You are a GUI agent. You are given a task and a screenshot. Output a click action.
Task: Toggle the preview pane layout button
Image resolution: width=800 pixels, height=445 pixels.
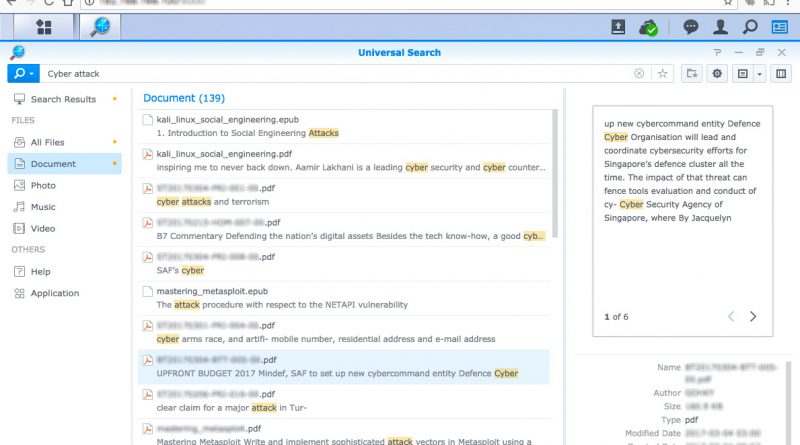(x=781, y=73)
